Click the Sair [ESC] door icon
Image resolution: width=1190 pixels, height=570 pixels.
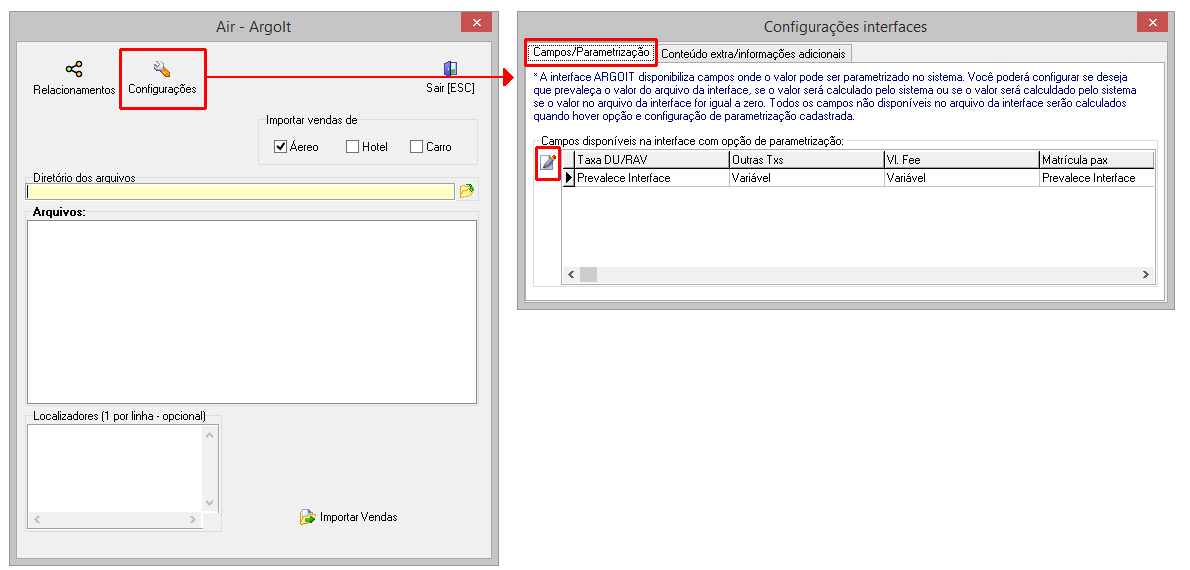[x=450, y=69]
